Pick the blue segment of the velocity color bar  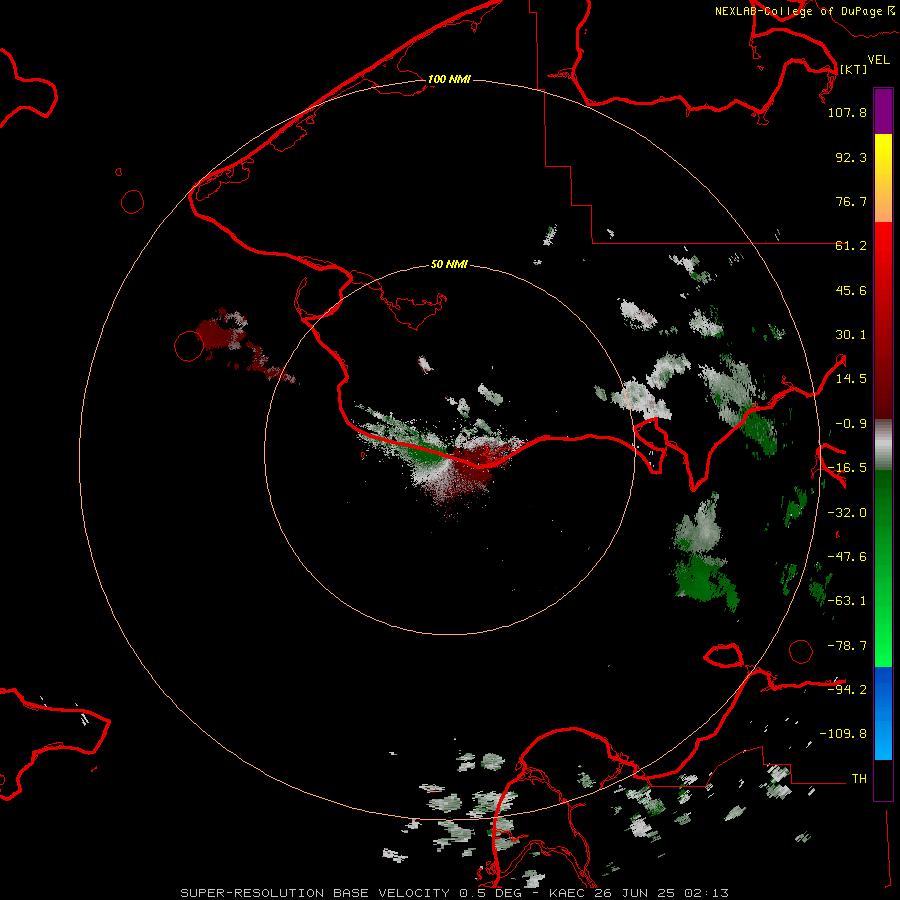coord(883,713)
